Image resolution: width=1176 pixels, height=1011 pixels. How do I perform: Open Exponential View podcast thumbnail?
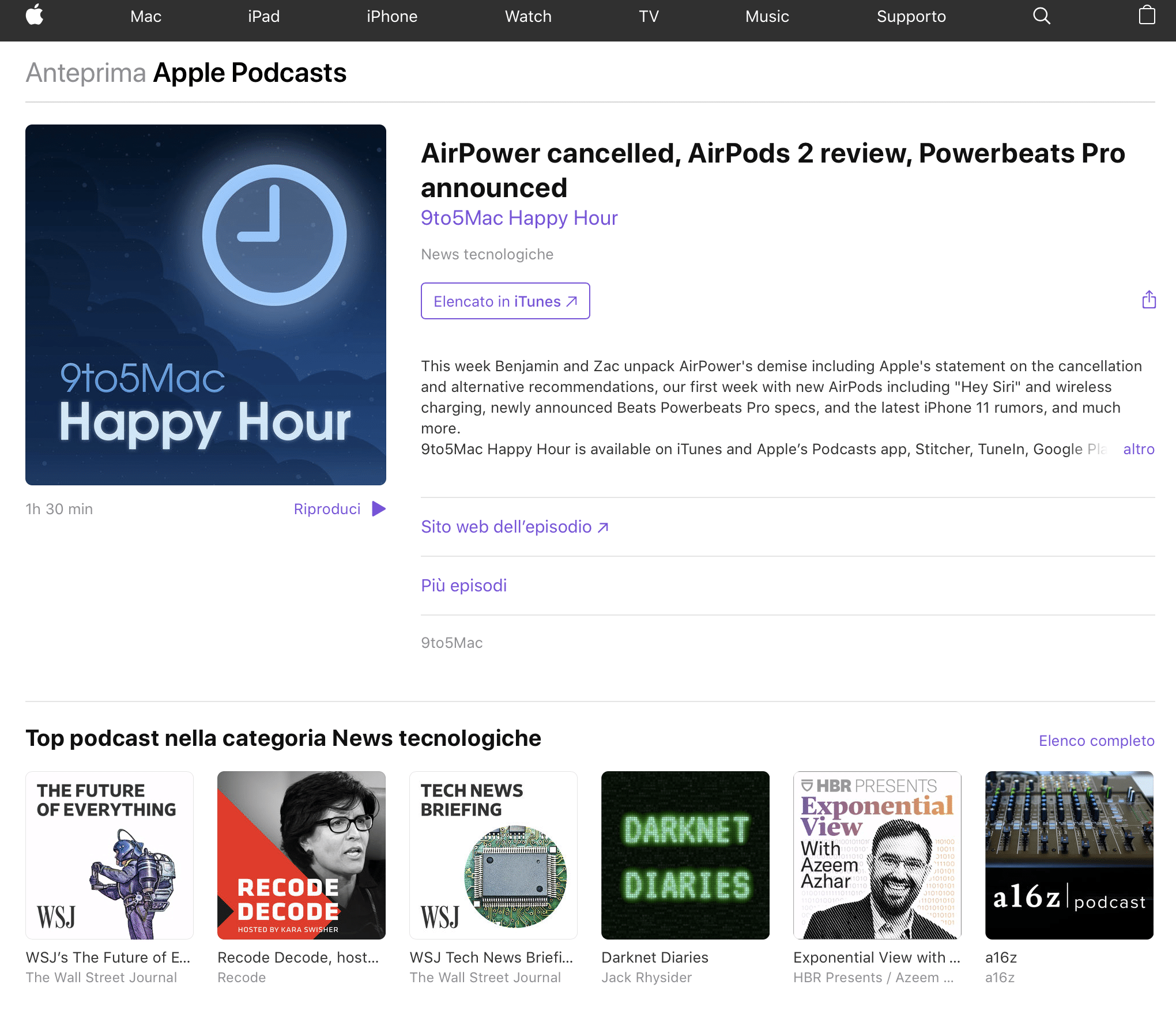click(877, 855)
